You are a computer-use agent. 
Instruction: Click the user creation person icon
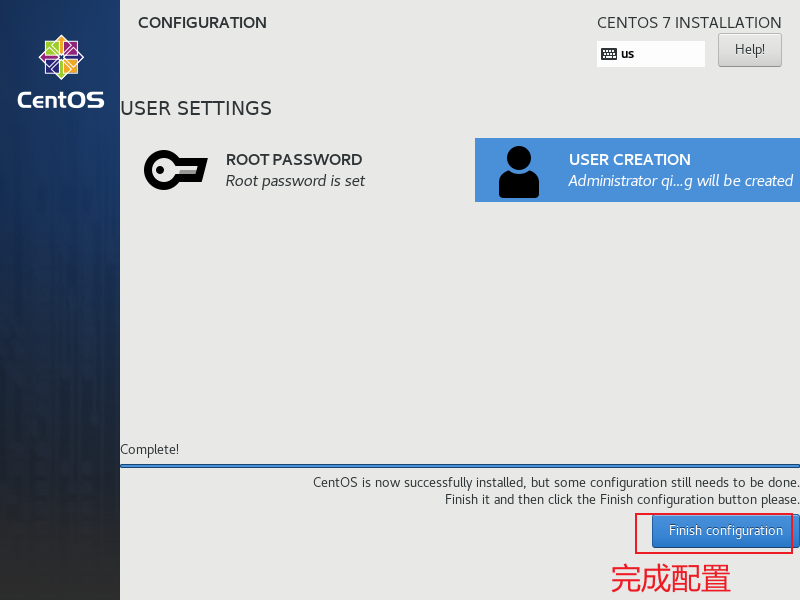(x=518, y=172)
